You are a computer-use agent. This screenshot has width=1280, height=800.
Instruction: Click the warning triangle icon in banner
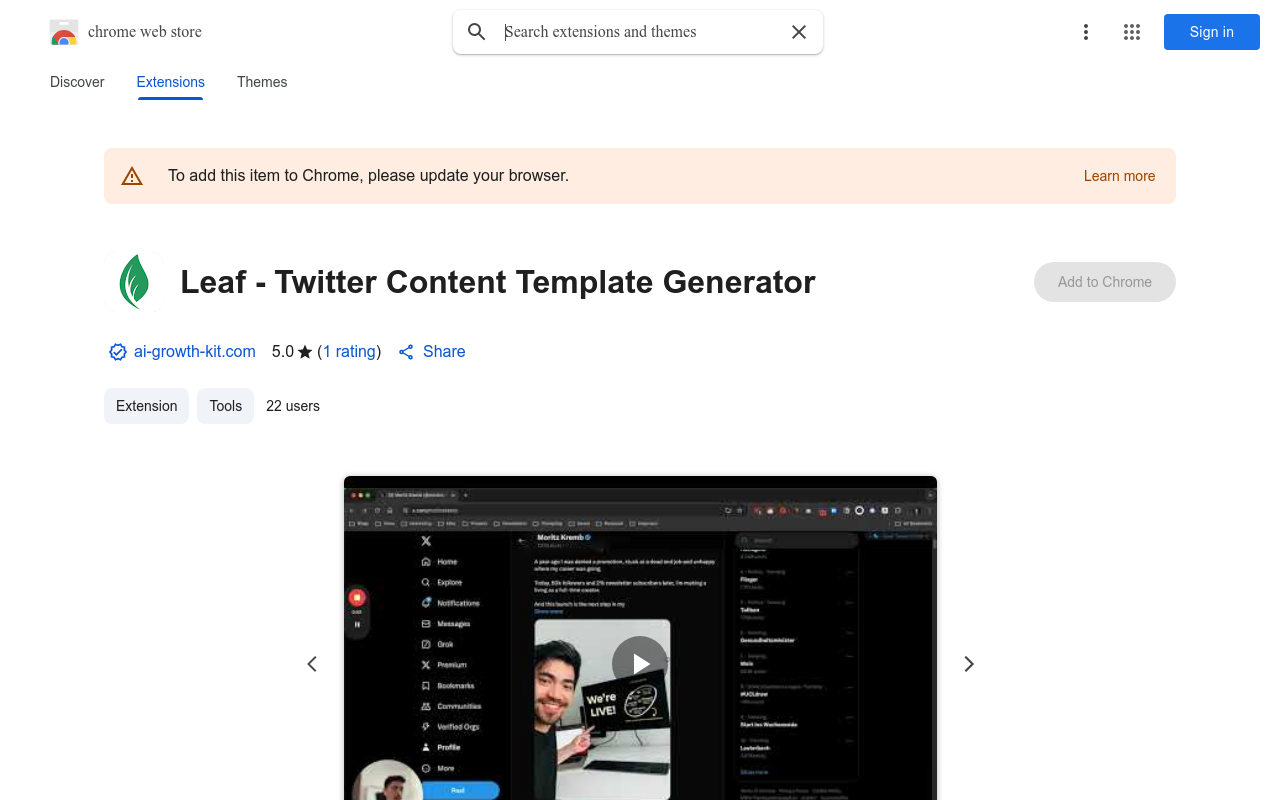pyautogui.click(x=132, y=176)
